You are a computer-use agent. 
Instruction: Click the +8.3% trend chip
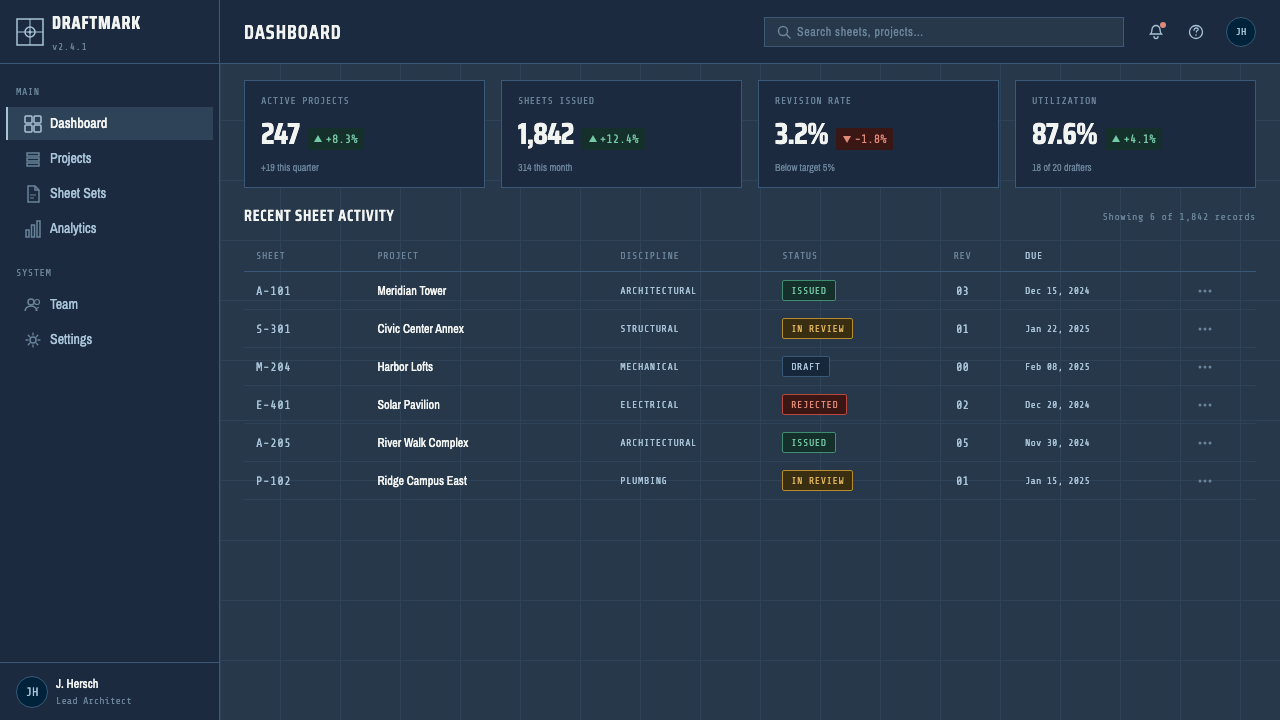point(335,139)
